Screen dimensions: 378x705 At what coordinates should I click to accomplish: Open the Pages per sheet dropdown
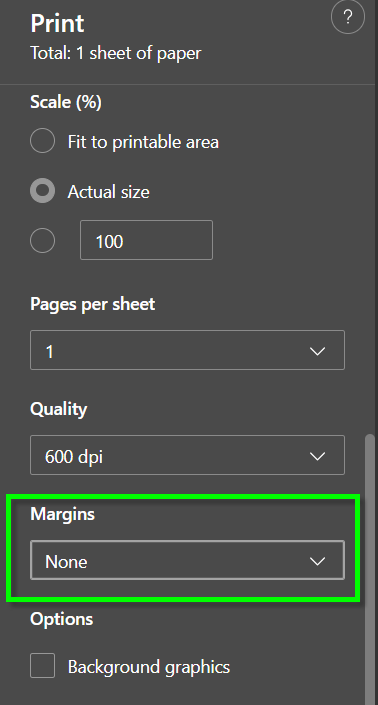[187, 350]
